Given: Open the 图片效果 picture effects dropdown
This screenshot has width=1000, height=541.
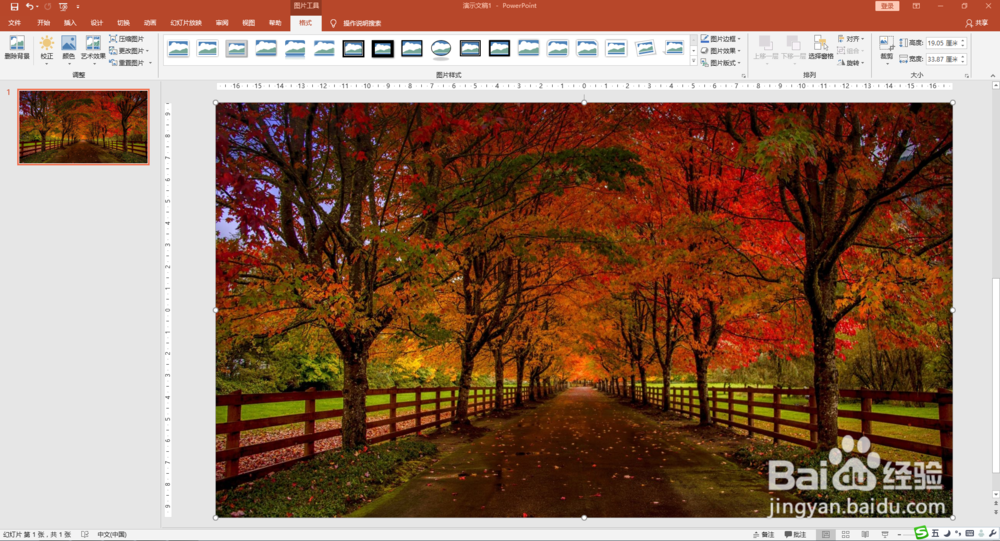Looking at the screenshot, I should point(721,51).
